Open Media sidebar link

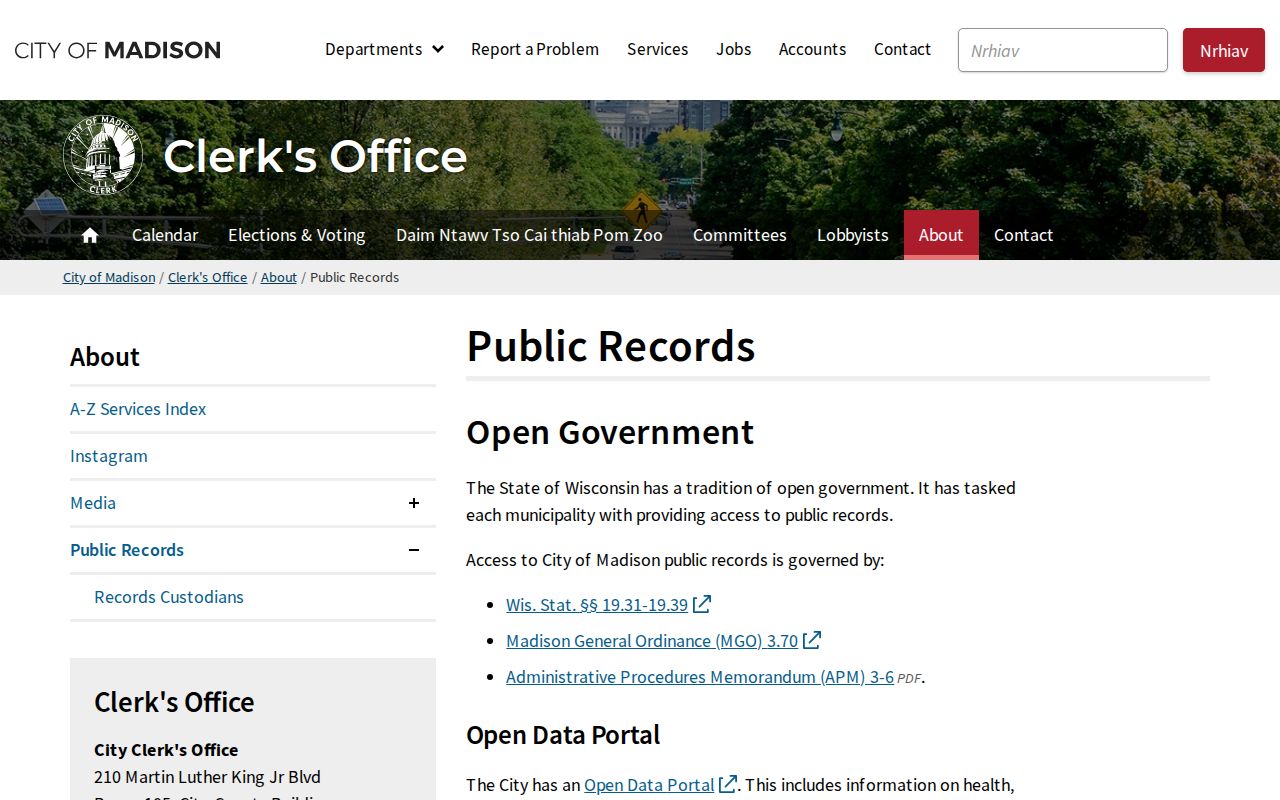pyautogui.click(x=93, y=503)
